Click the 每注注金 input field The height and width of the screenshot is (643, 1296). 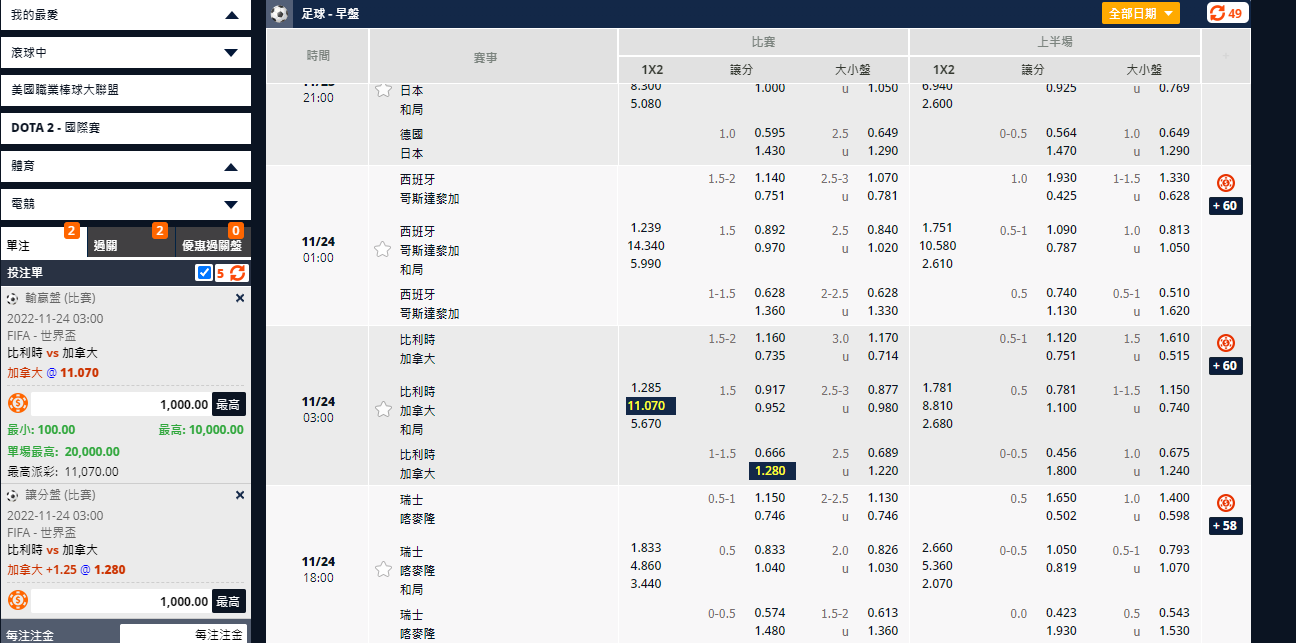183,634
